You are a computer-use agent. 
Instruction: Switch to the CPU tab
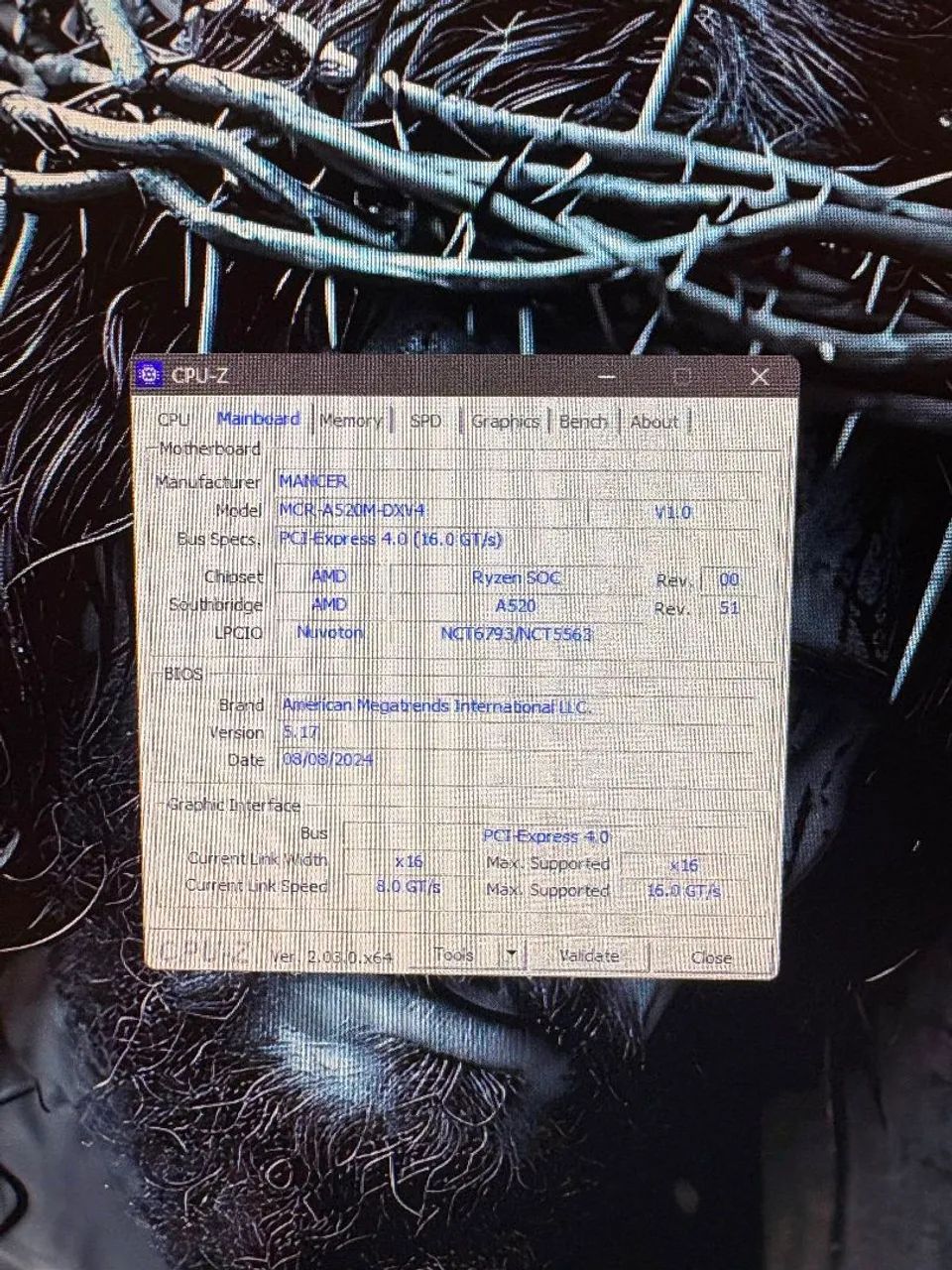coord(173,421)
